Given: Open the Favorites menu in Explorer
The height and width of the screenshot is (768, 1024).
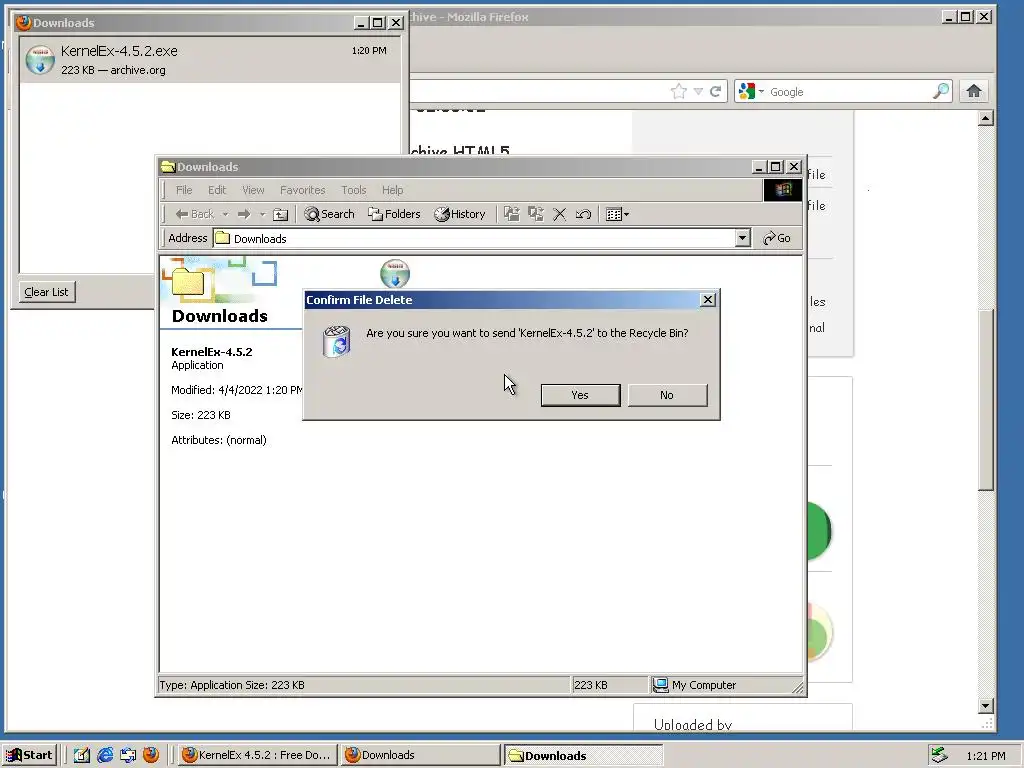Looking at the screenshot, I should pos(302,190).
